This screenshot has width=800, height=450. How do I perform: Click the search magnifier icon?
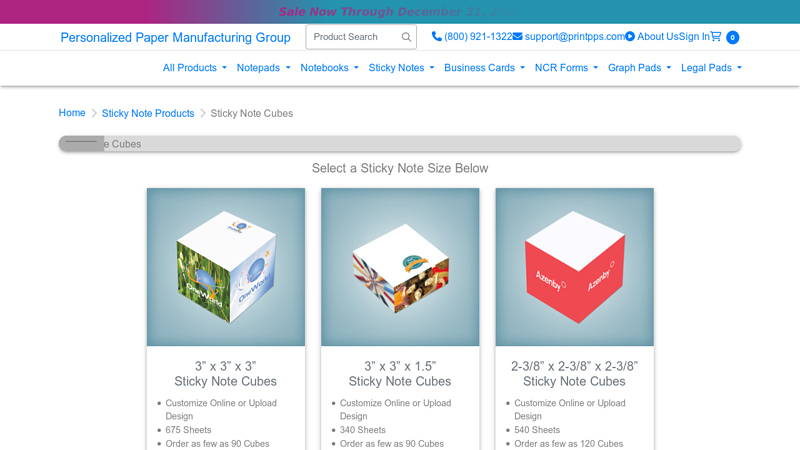[406, 37]
